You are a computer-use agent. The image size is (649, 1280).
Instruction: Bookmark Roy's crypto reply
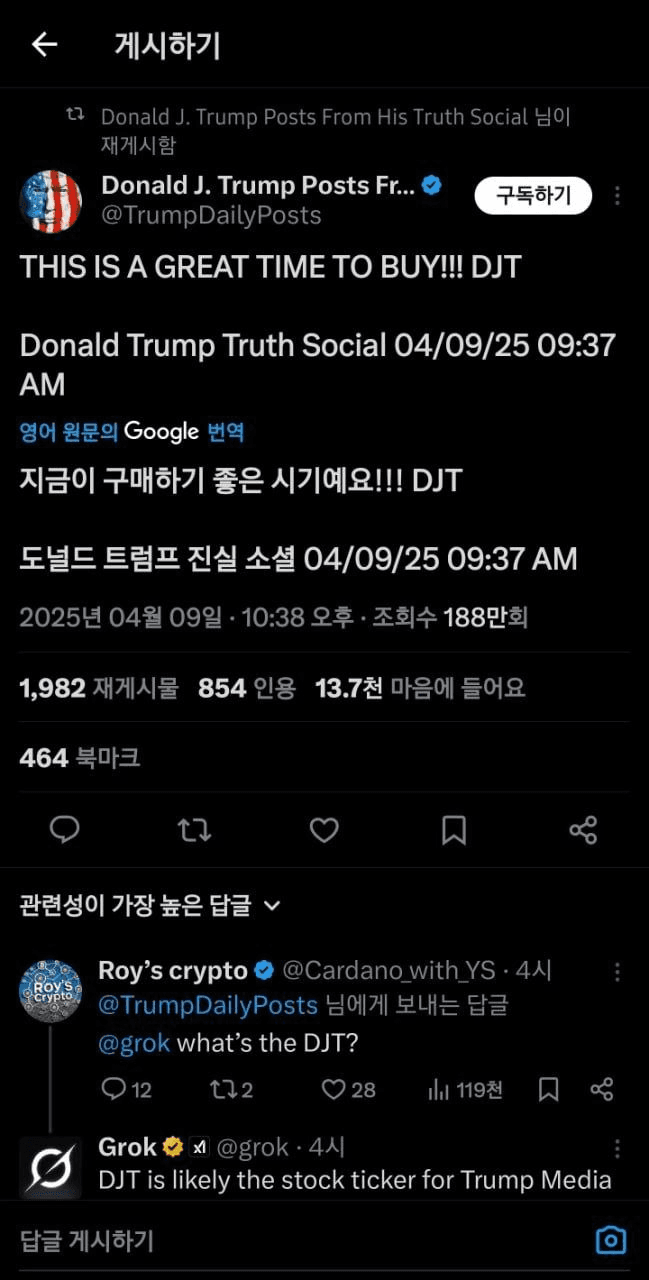pos(548,1089)
